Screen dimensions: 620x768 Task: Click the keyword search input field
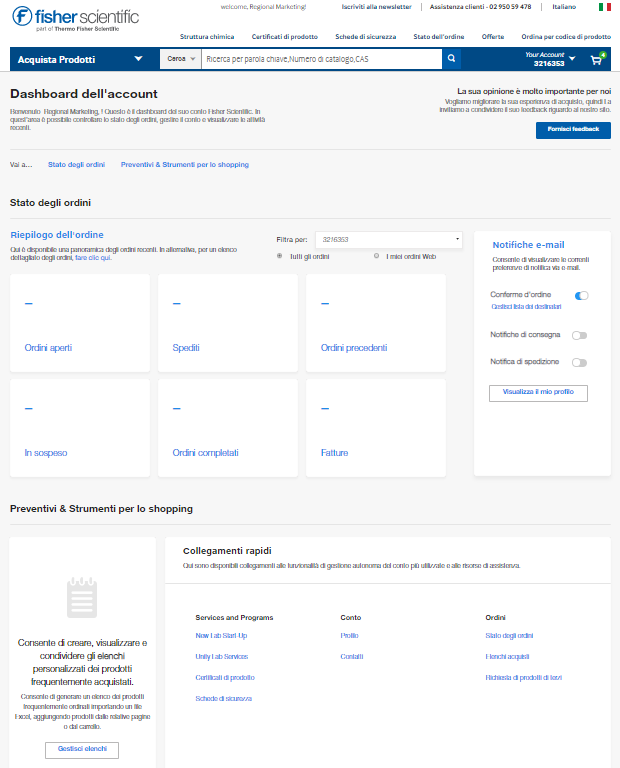pyautogui.click(x=320, y=59)
